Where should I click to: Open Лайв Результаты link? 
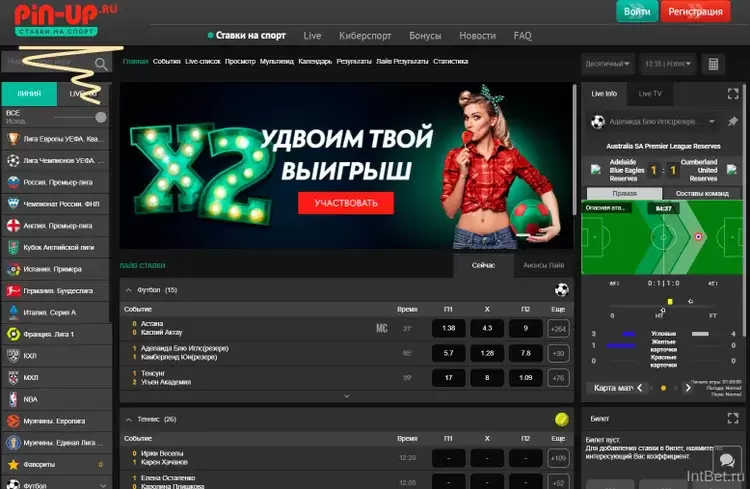tap(402, 61)
